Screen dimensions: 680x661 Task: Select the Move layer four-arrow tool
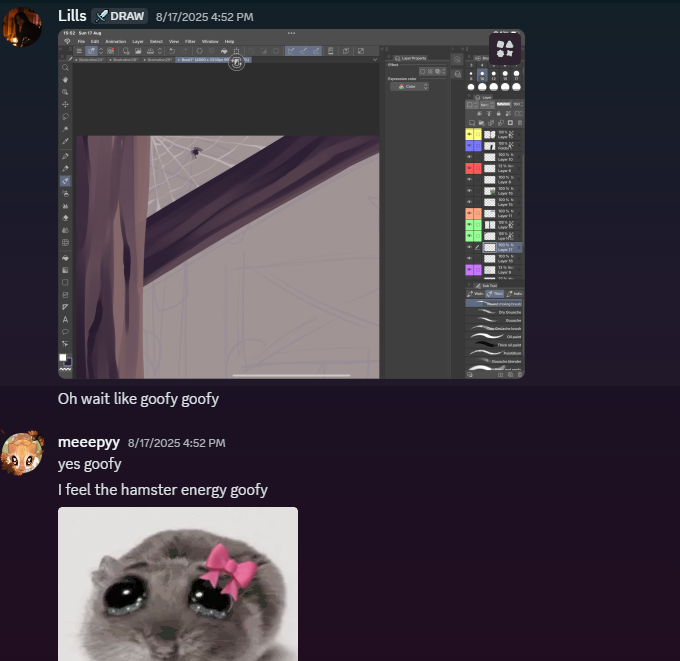pos(65,105)
